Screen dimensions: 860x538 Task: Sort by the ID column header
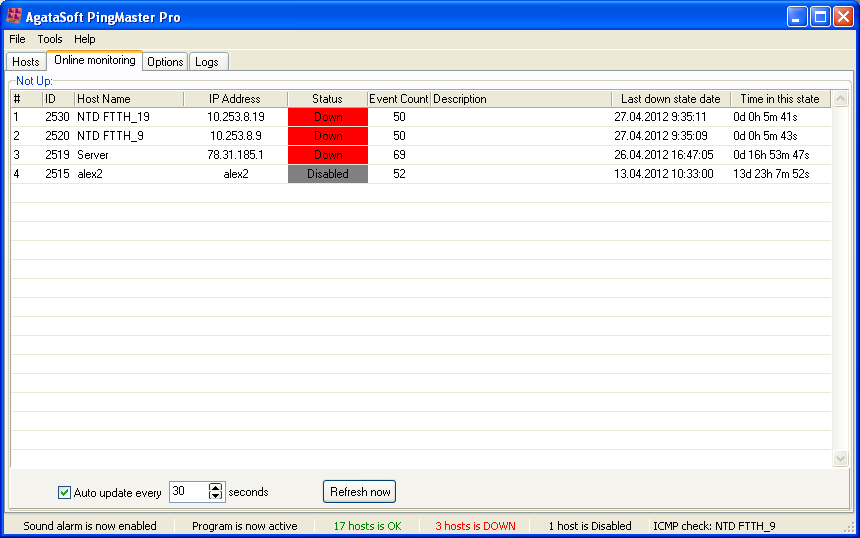point(58,99)
